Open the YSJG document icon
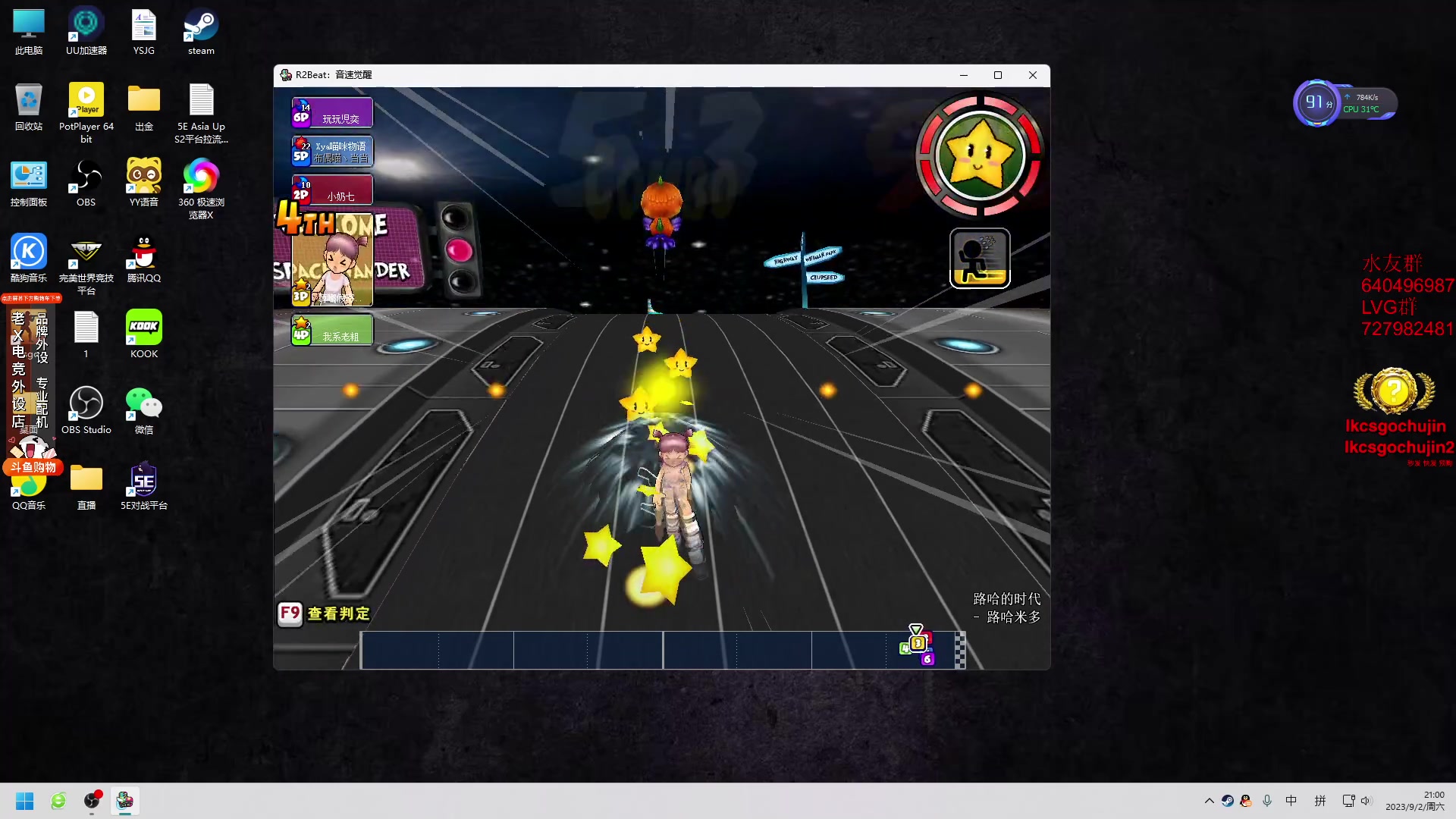1456x819 pixels. click(x=144, y=32)
